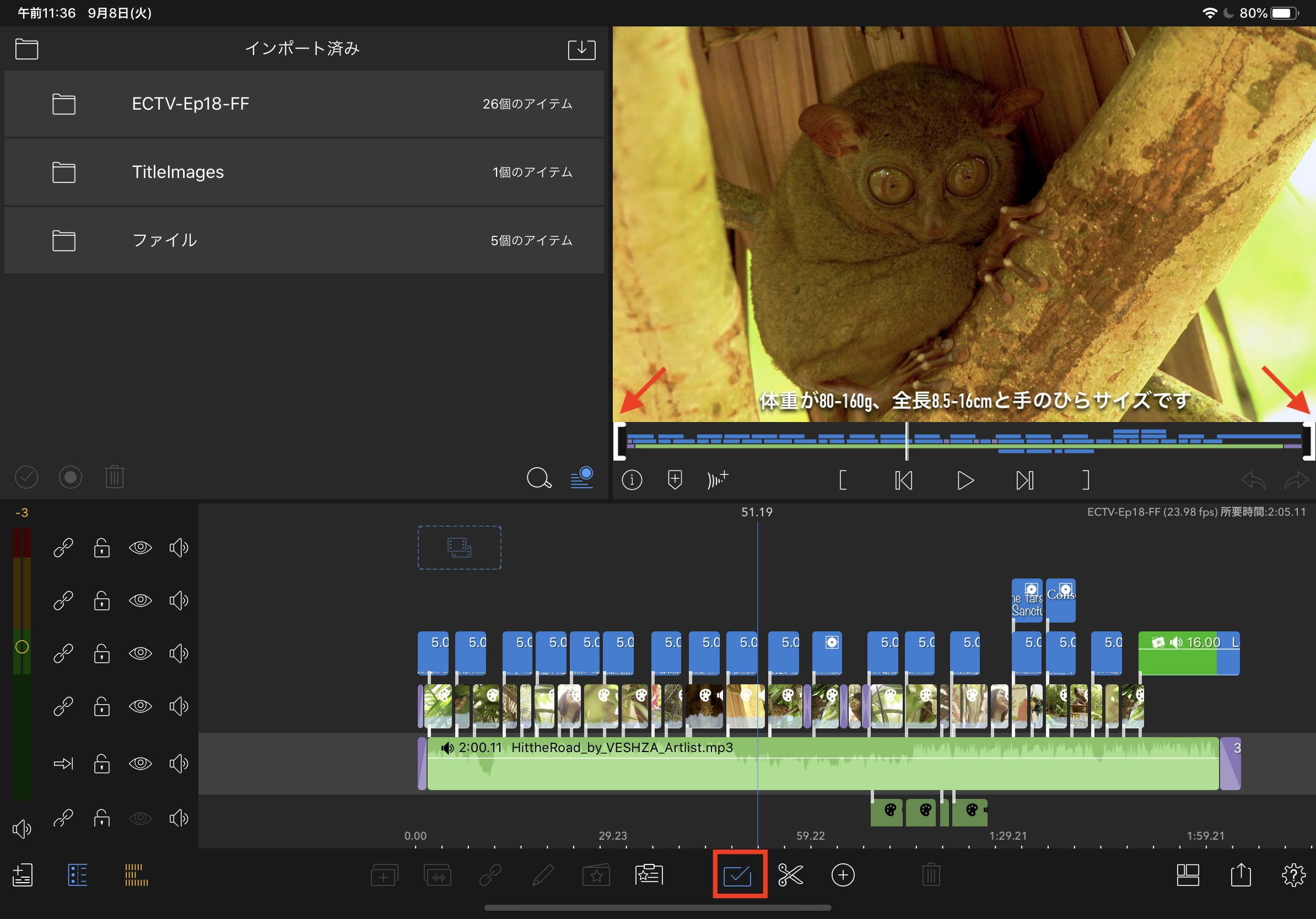1316x919 pixels.
Task: Click the voiceover waveform-plus icon
Action: pyautogui.click(x=717, y=479)
